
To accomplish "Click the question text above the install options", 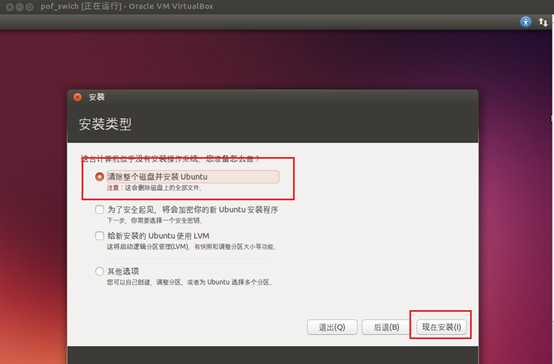I will (x=170, y=159).
